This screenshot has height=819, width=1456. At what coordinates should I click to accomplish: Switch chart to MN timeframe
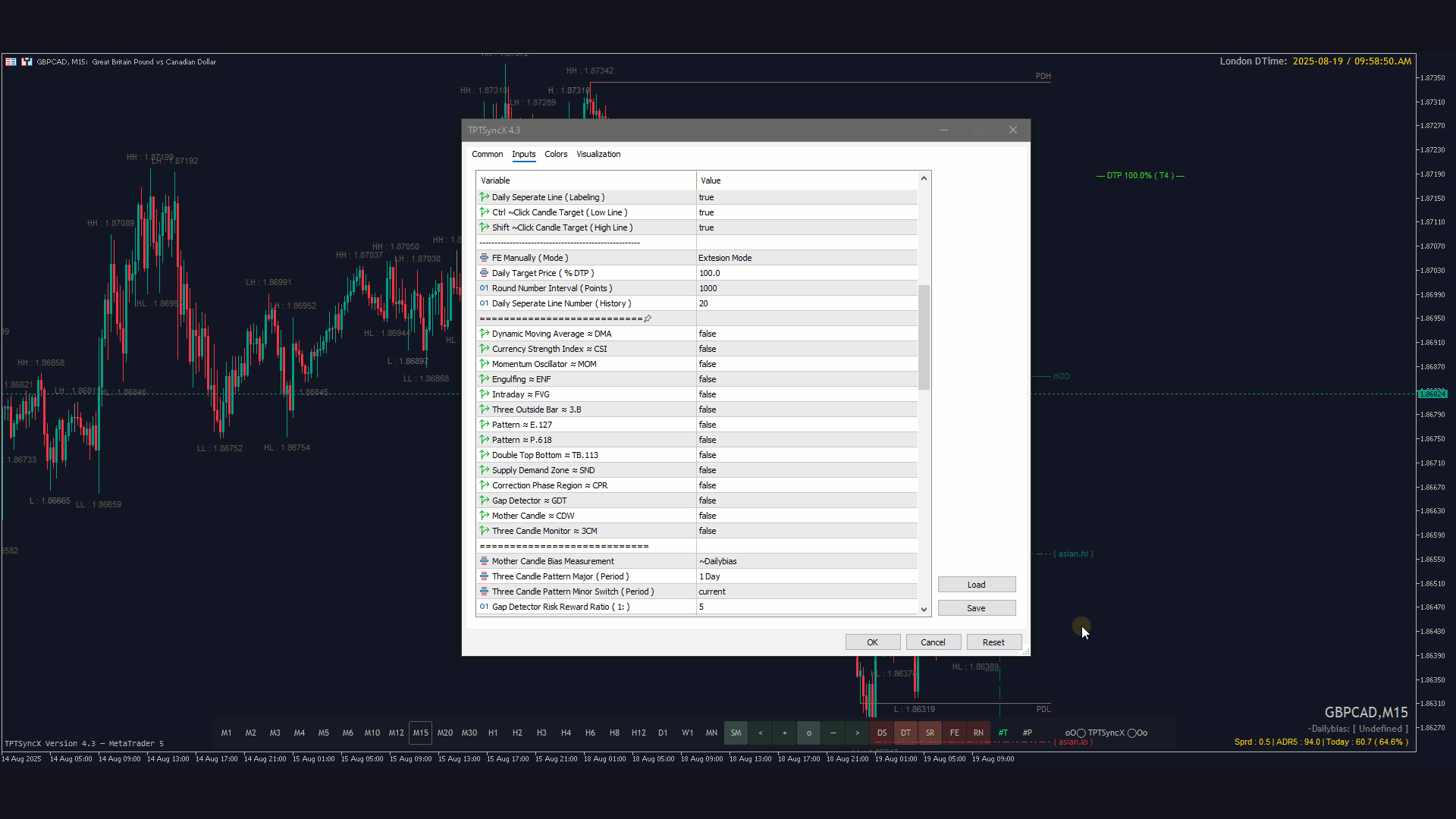[711, 733]
